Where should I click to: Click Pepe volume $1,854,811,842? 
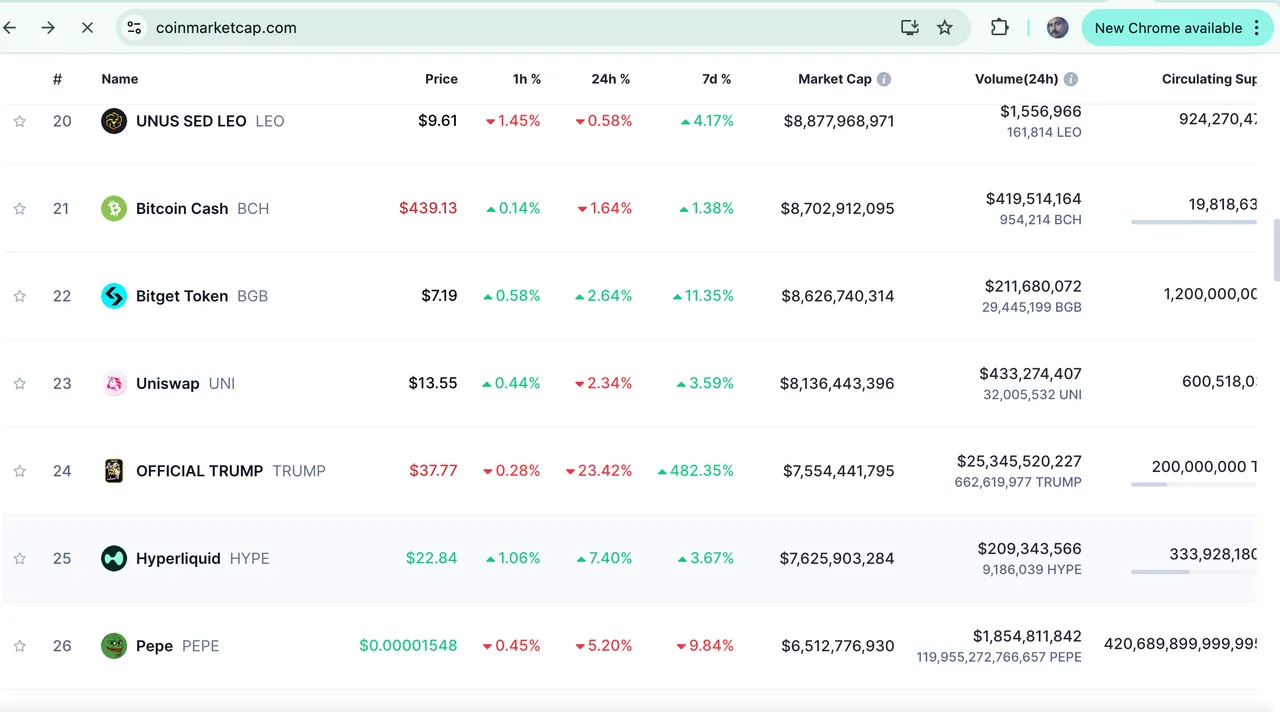[1027, 636]
